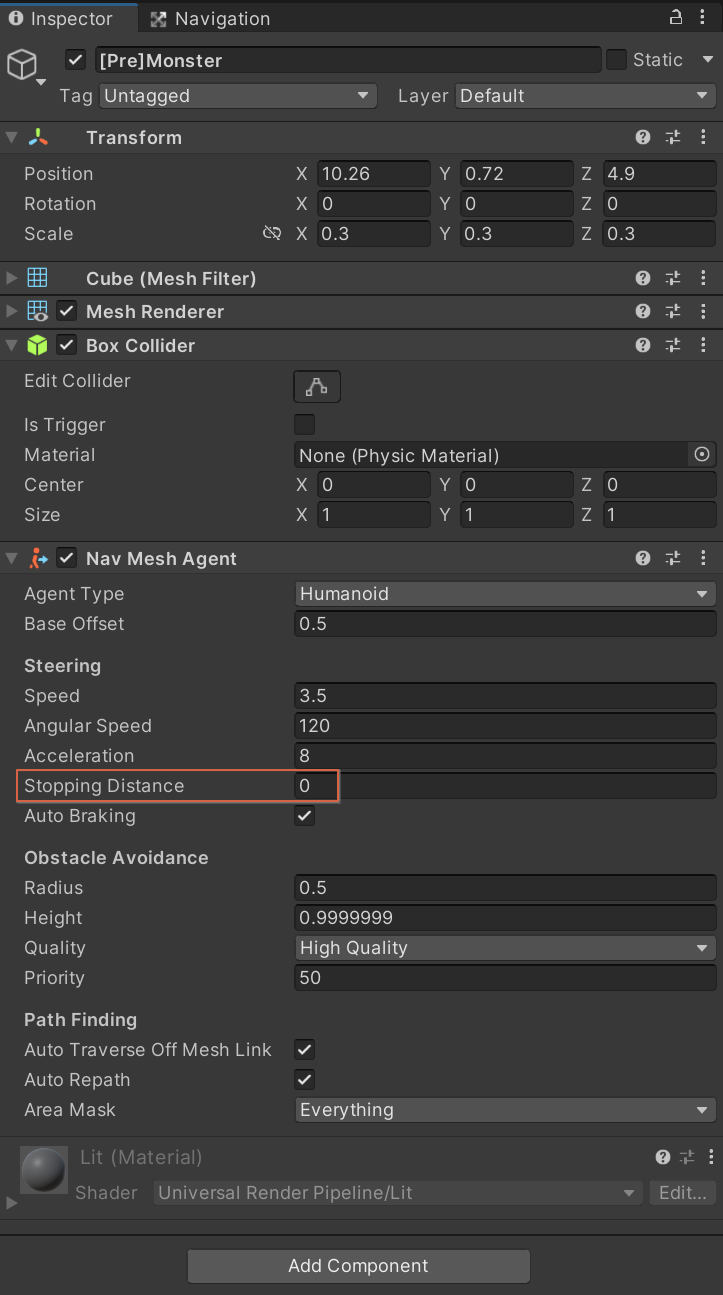Uncheck Auto Repath
723x1295 pixels.
point(305,1080)
